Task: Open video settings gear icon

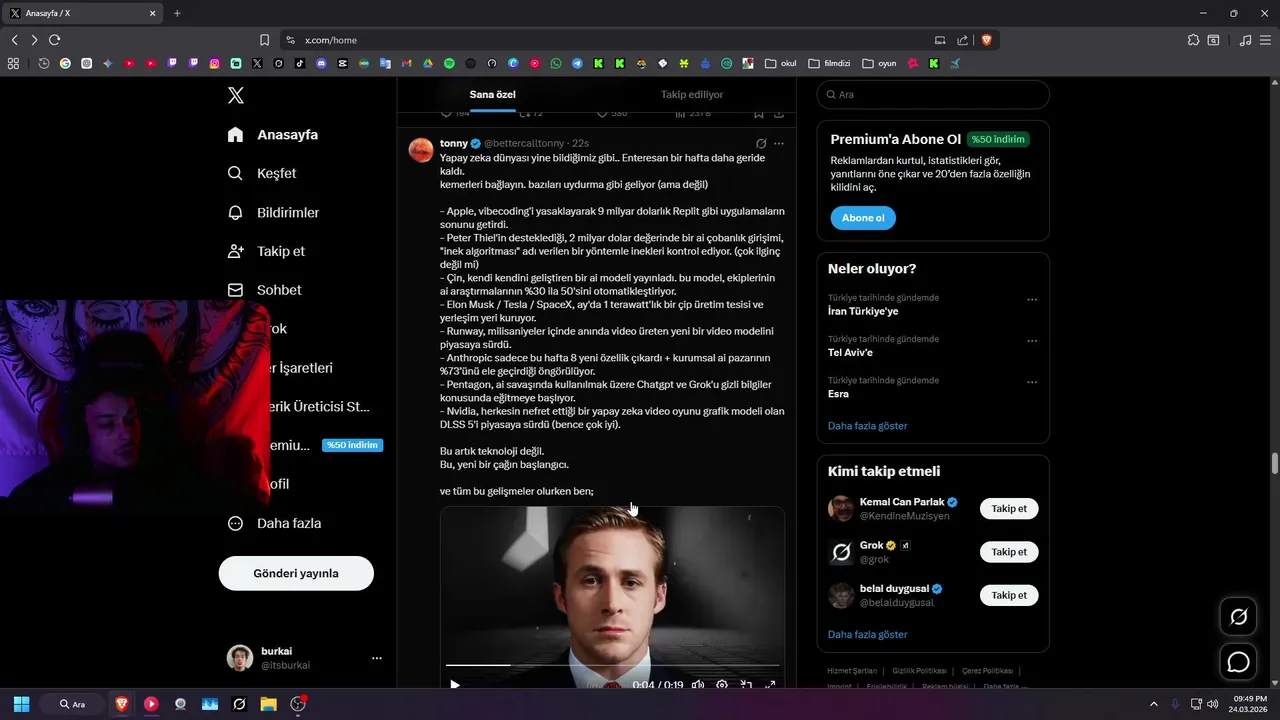Action: [x=722, y=685]
